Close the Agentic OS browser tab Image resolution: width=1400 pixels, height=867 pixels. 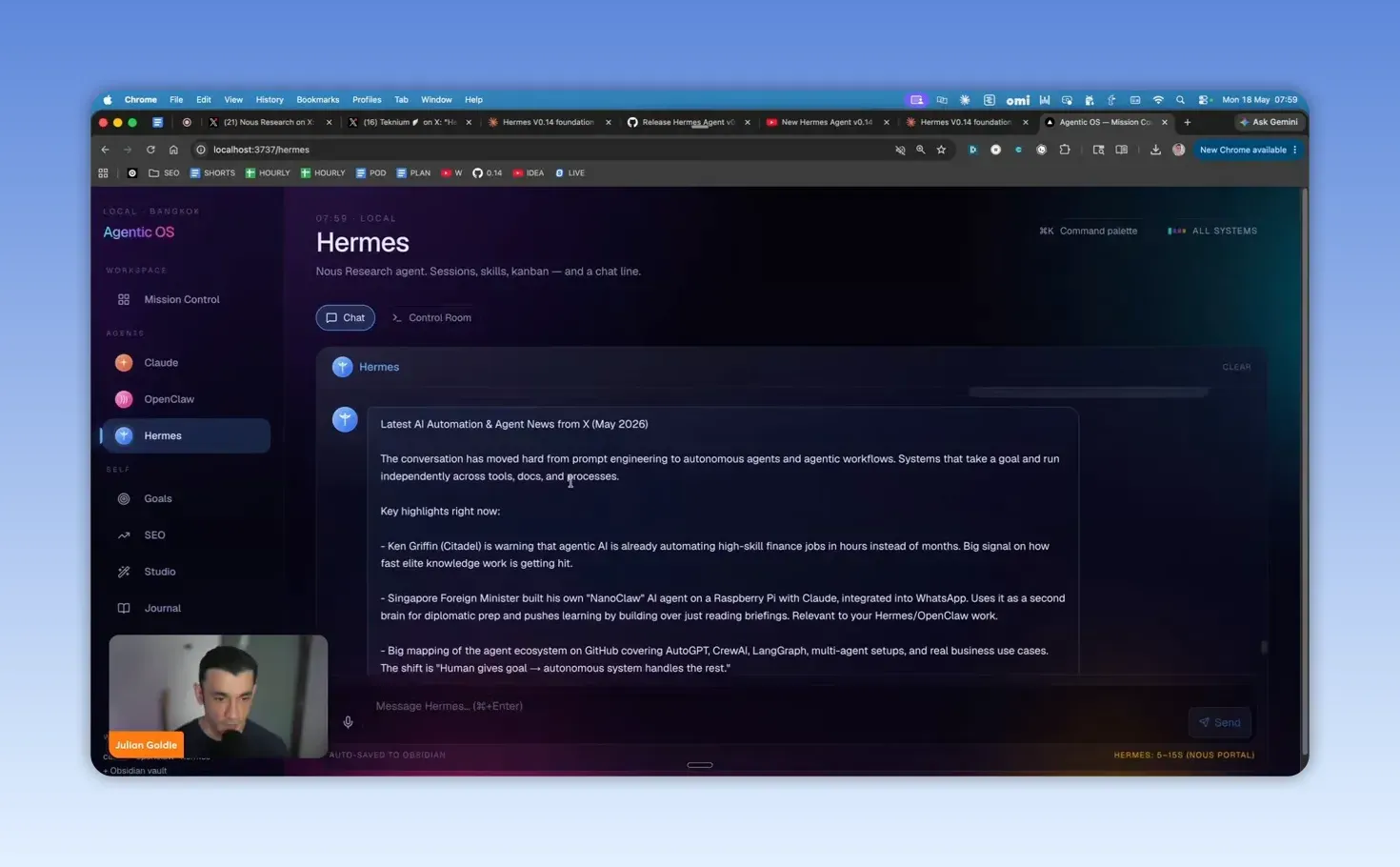tap(1165, 122)
